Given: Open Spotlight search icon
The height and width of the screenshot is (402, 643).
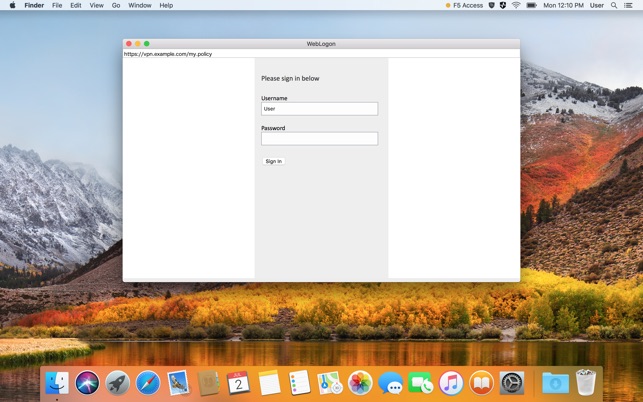Looking at the screenshot, I should tap(614, 5).
